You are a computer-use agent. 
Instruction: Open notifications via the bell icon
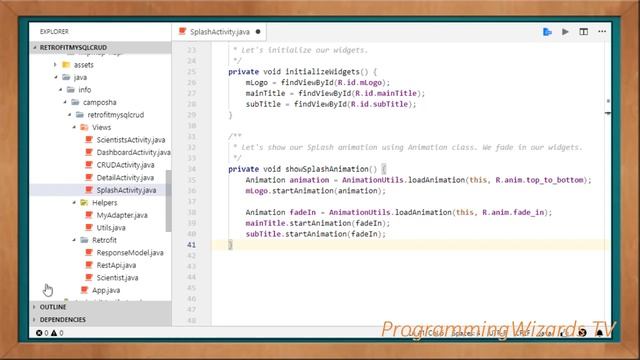pyautogui.click(x=600, y=333)
